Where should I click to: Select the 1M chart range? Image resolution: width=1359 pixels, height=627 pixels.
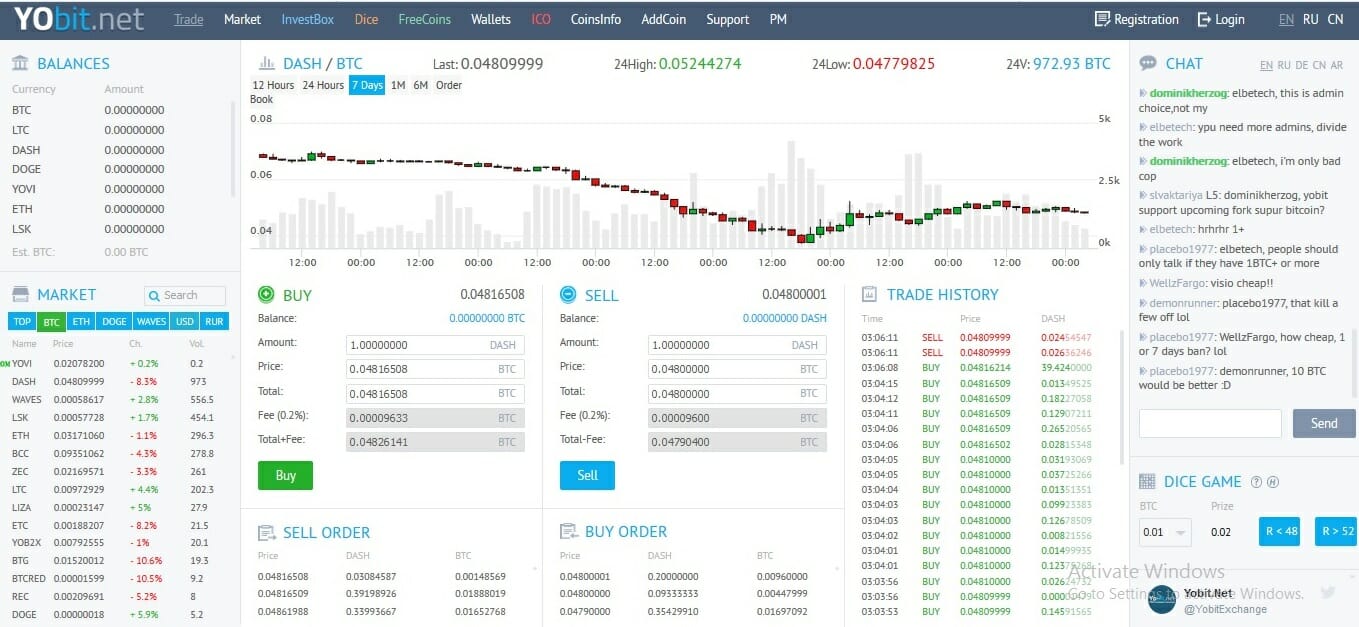(398, 85)
